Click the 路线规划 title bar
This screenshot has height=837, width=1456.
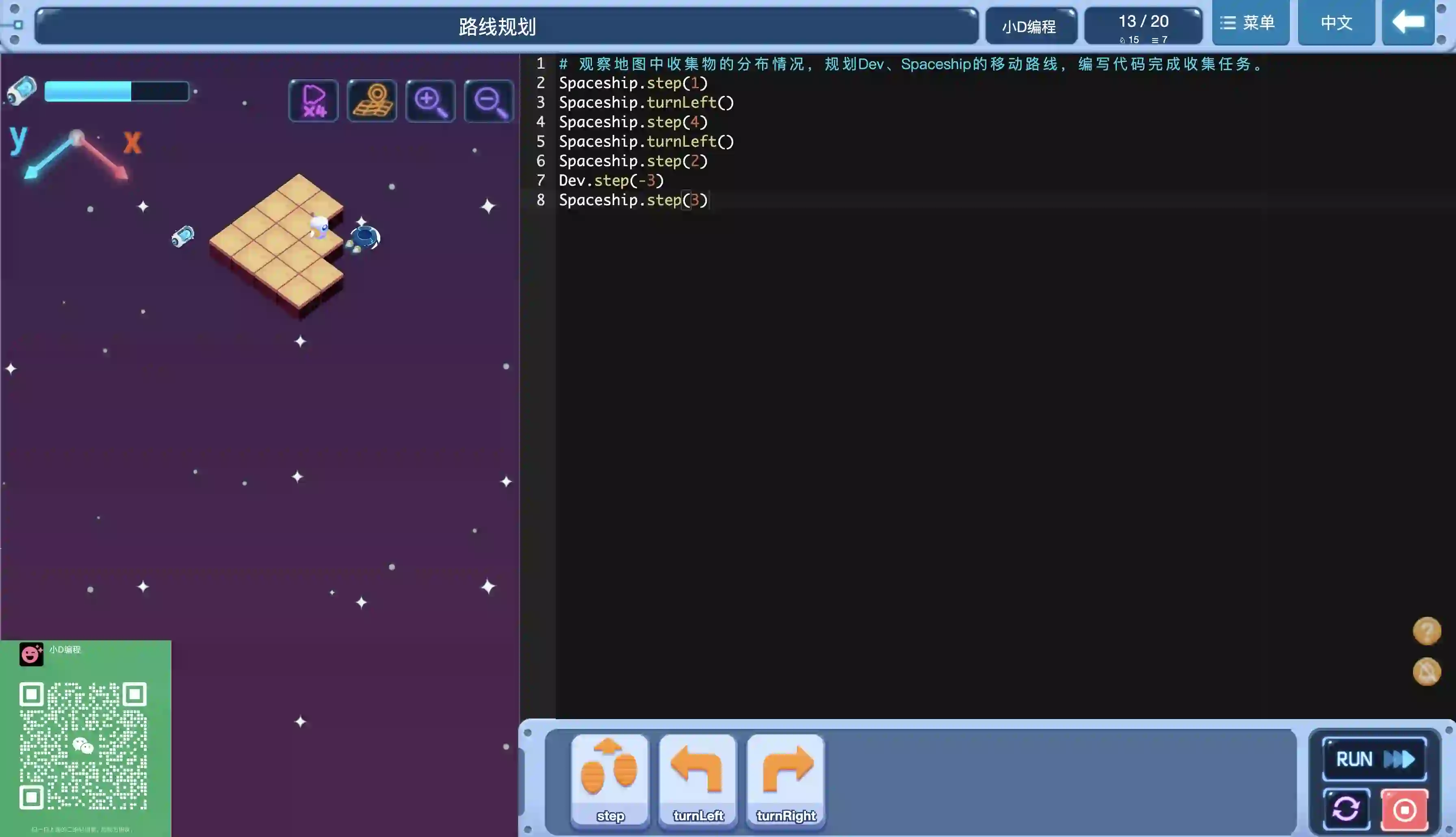(x=498, y=26)
